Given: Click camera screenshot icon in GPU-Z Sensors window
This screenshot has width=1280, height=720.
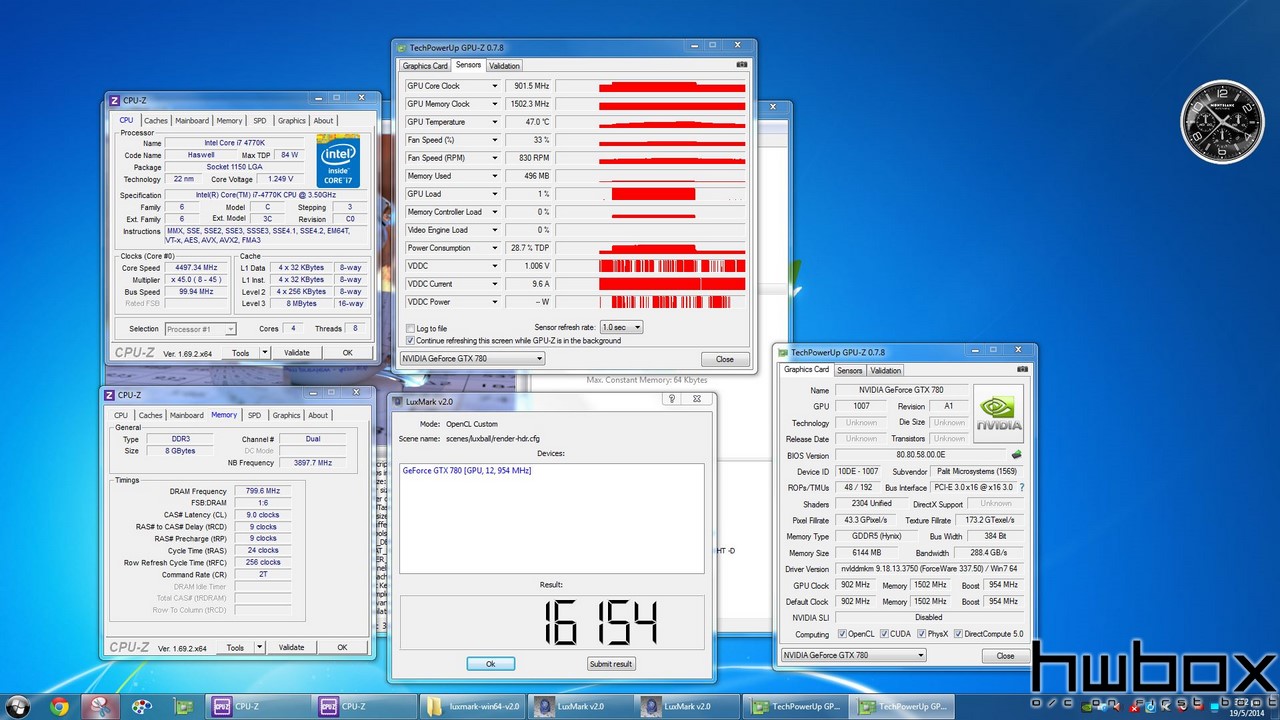Looking at the screenshot, I should [x=741, y=65].
